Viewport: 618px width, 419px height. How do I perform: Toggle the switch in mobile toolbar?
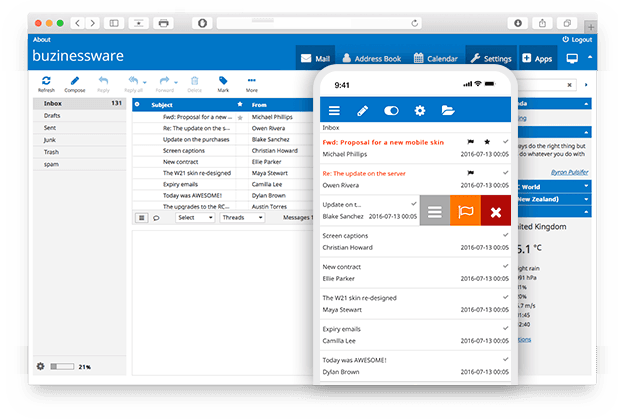391,111
